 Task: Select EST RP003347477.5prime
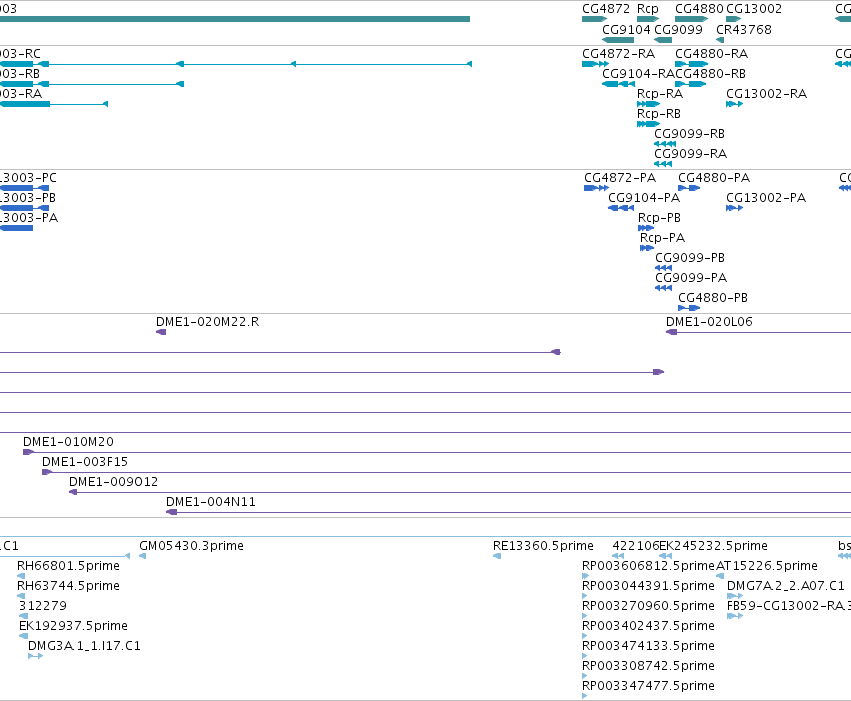(x=648, y=686)
